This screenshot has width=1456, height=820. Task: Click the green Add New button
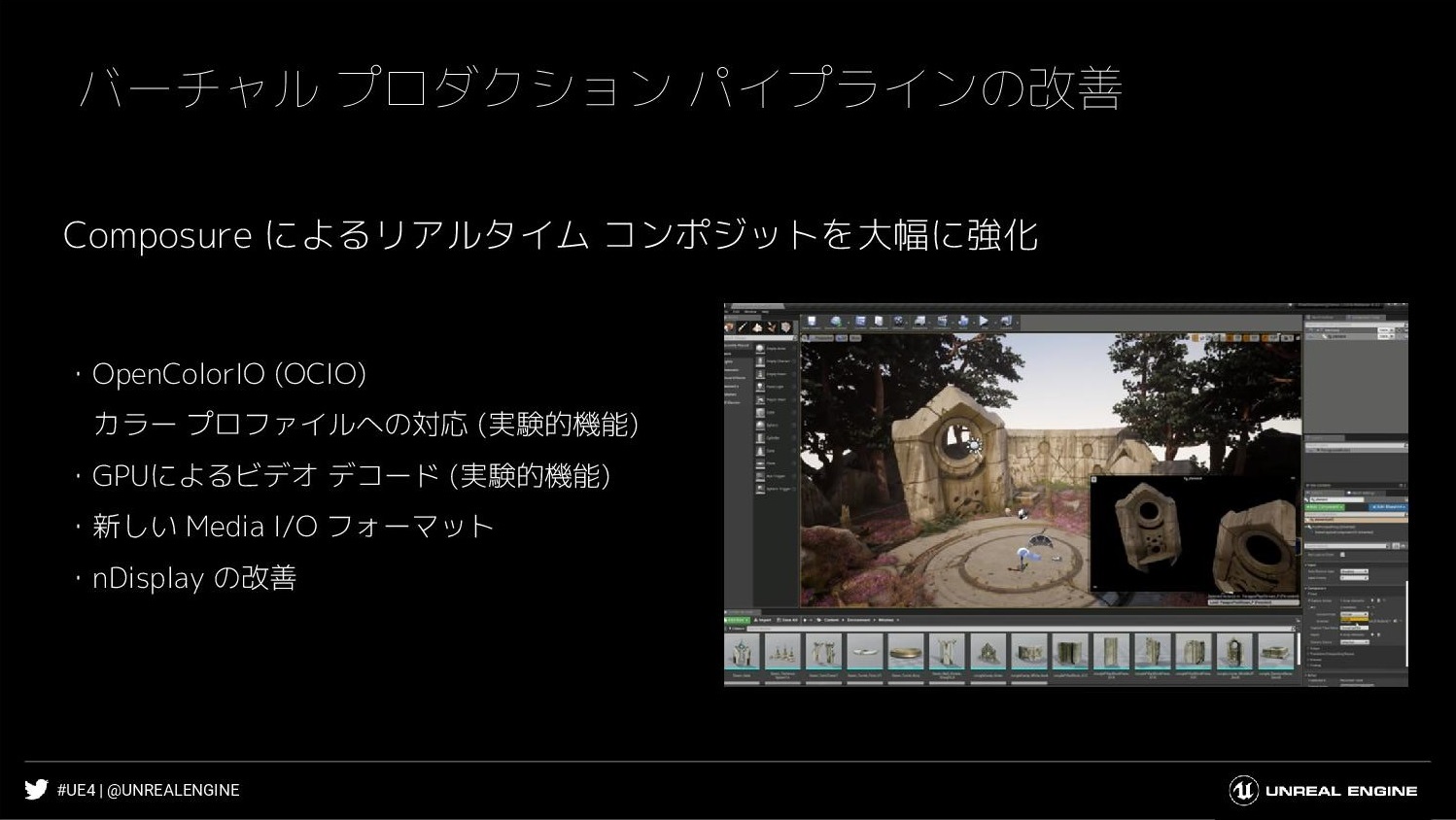tap(737, 620)
